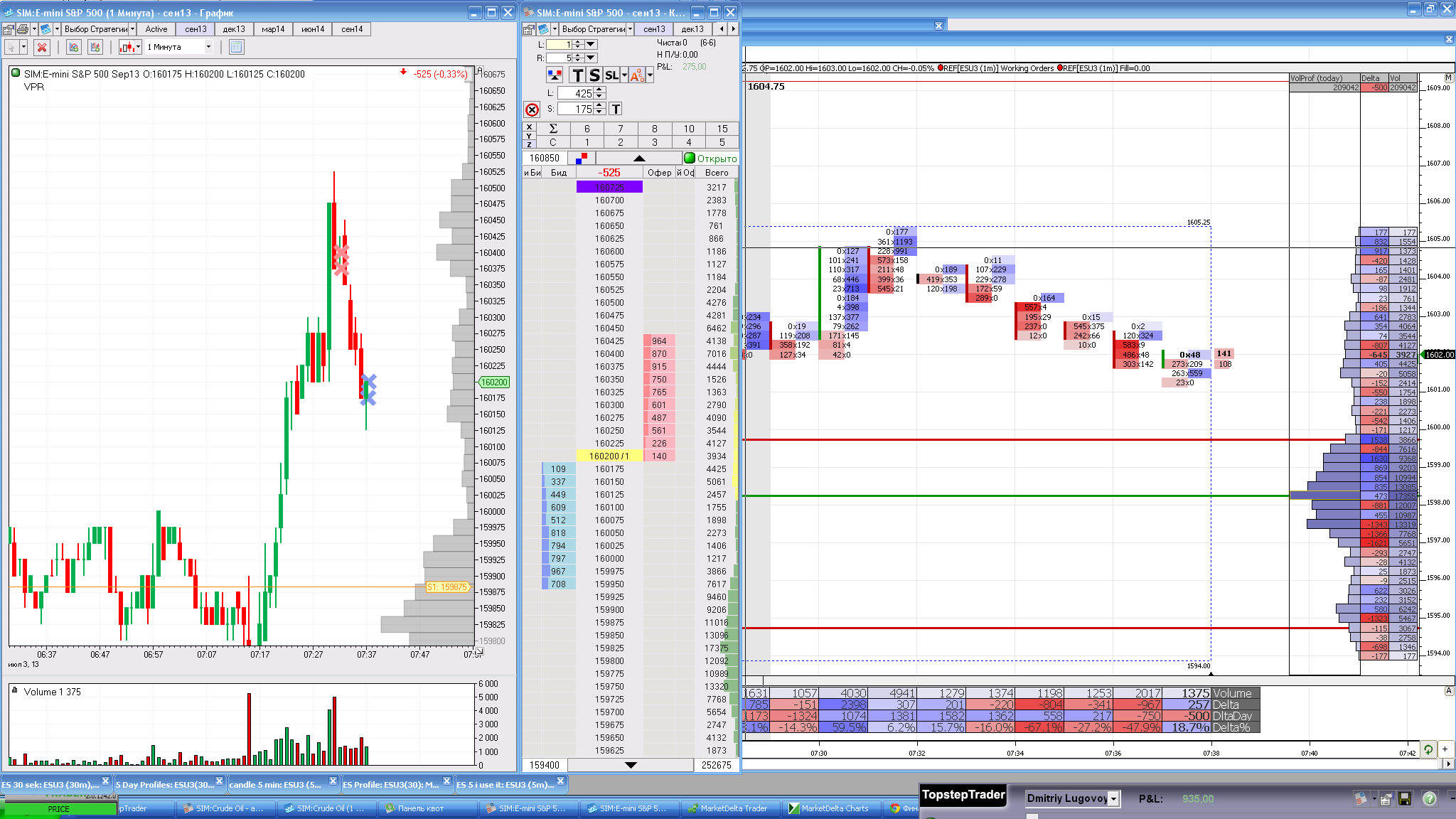Screen dimensions: 1456x819
Task: Save workspace with TopstepTrader floppy disk icon
Action: tap(1404, 799)
